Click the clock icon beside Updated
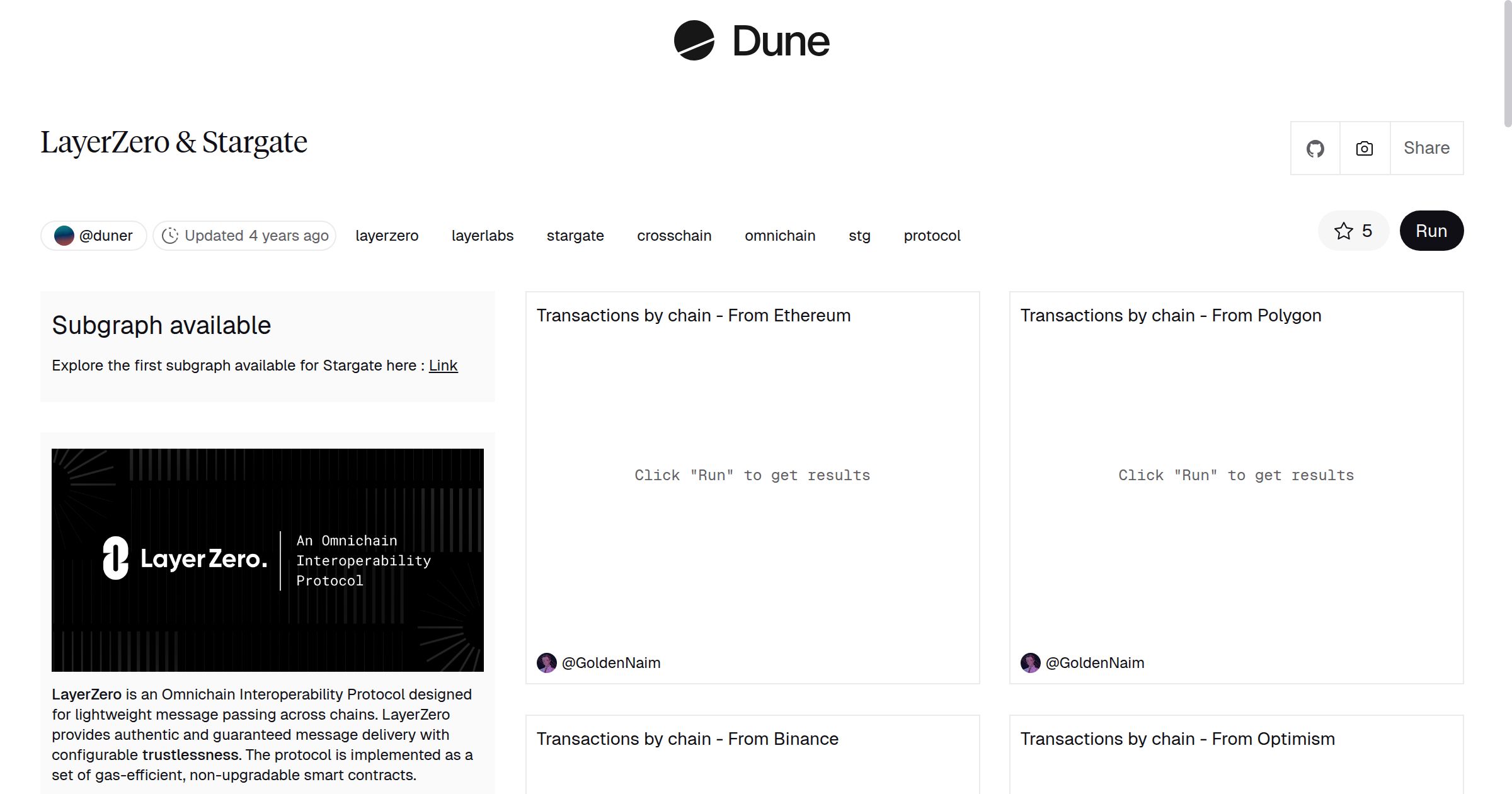Viewport: 1512px width, 794px height. pos(170,236)
